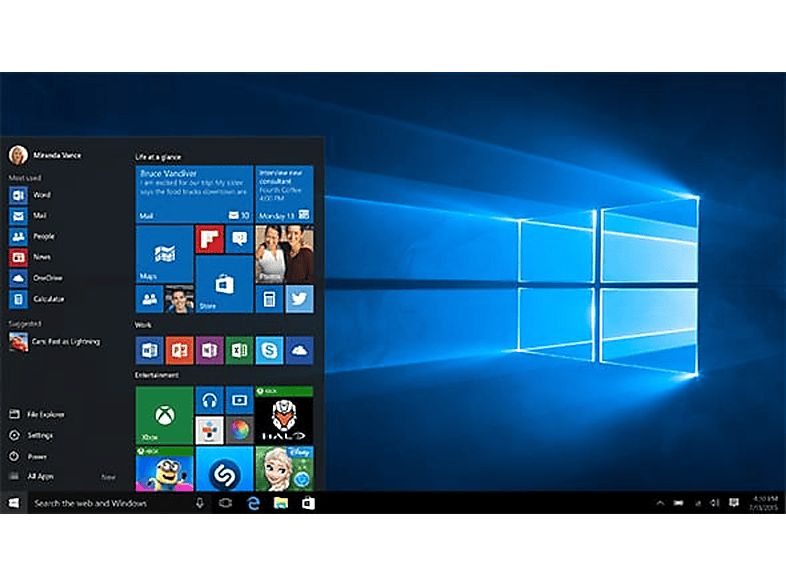Launch PowerPoint tile in Work group
Viewport: 786px width, 587px height.
(x=179, y=350)
